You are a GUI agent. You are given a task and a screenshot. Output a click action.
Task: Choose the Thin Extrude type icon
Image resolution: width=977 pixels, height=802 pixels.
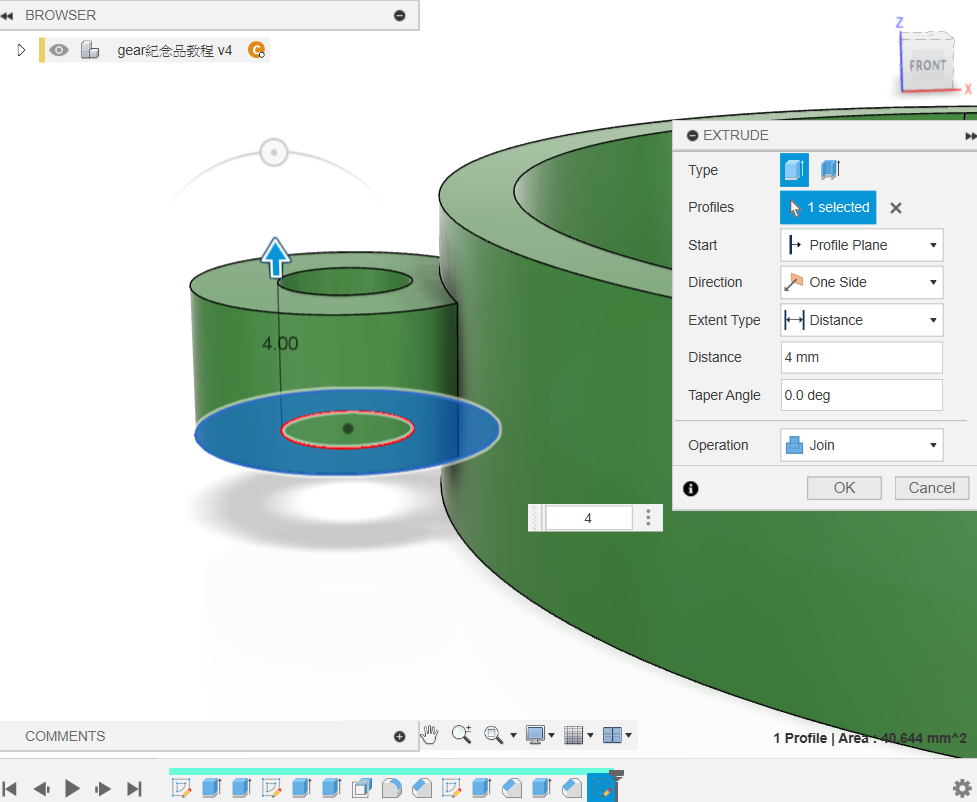pos(830,170)
